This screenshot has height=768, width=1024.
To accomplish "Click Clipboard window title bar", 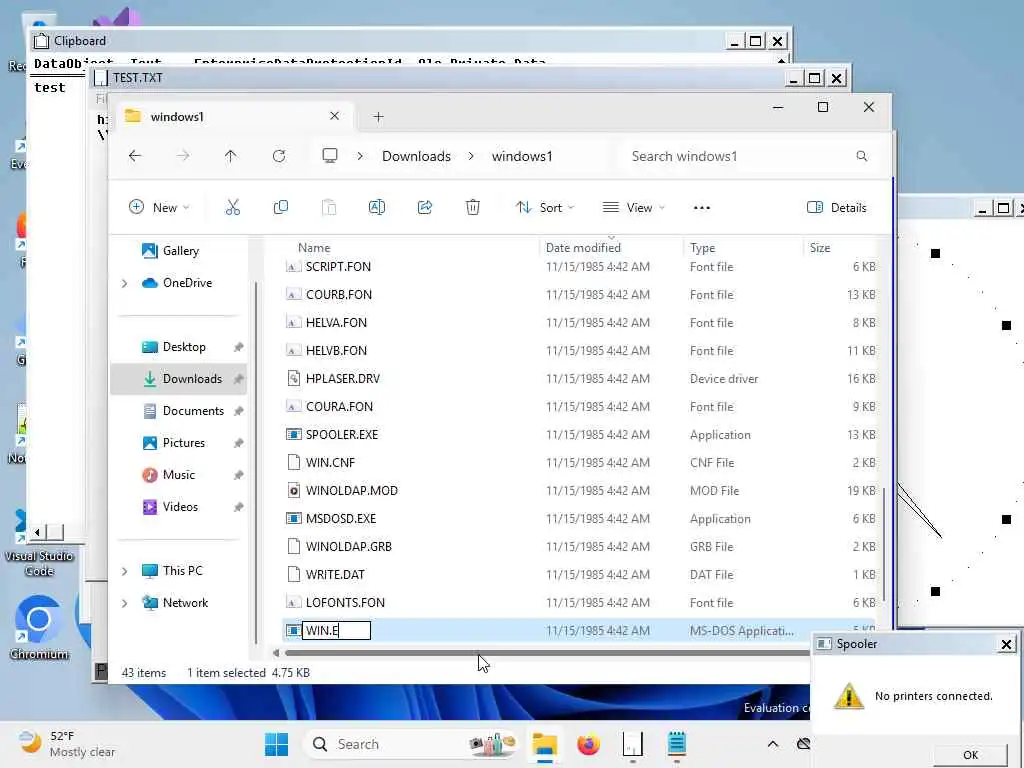I will pyautogui.click(x=379, y=41).
